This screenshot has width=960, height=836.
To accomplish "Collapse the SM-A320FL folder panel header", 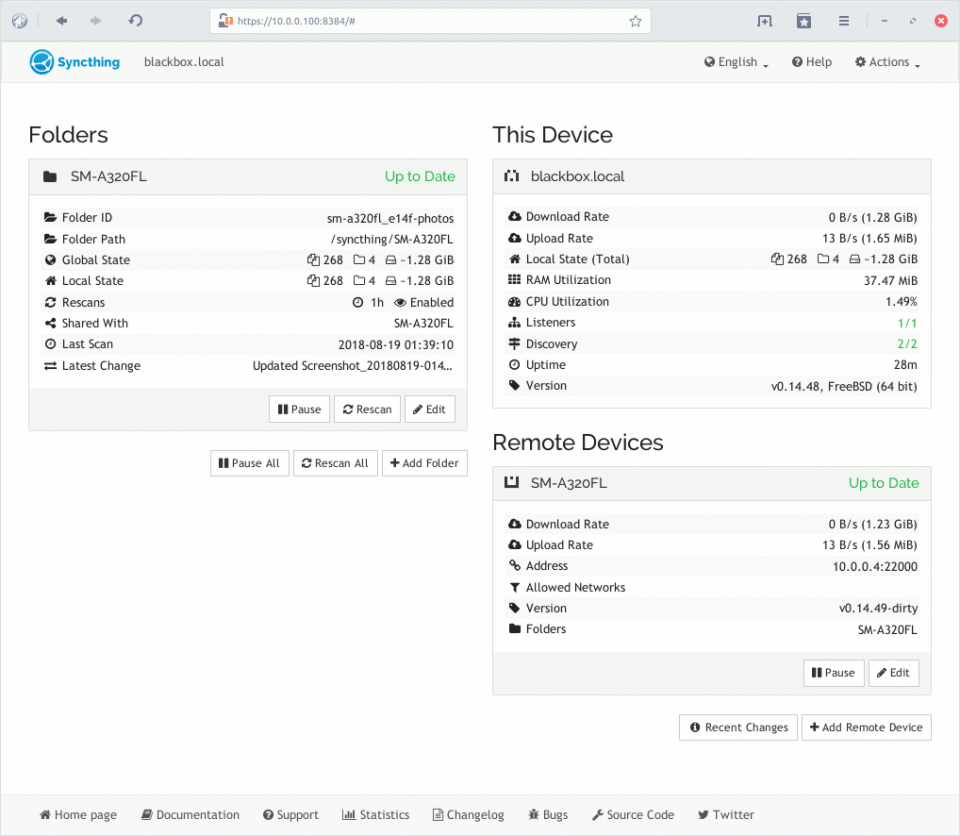I will click(x=248, y=176).
